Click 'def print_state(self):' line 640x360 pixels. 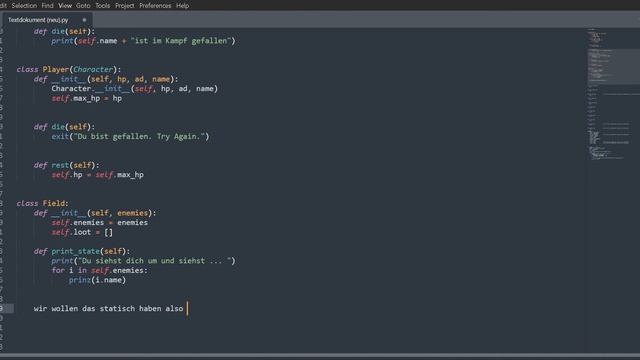point(82,251)
